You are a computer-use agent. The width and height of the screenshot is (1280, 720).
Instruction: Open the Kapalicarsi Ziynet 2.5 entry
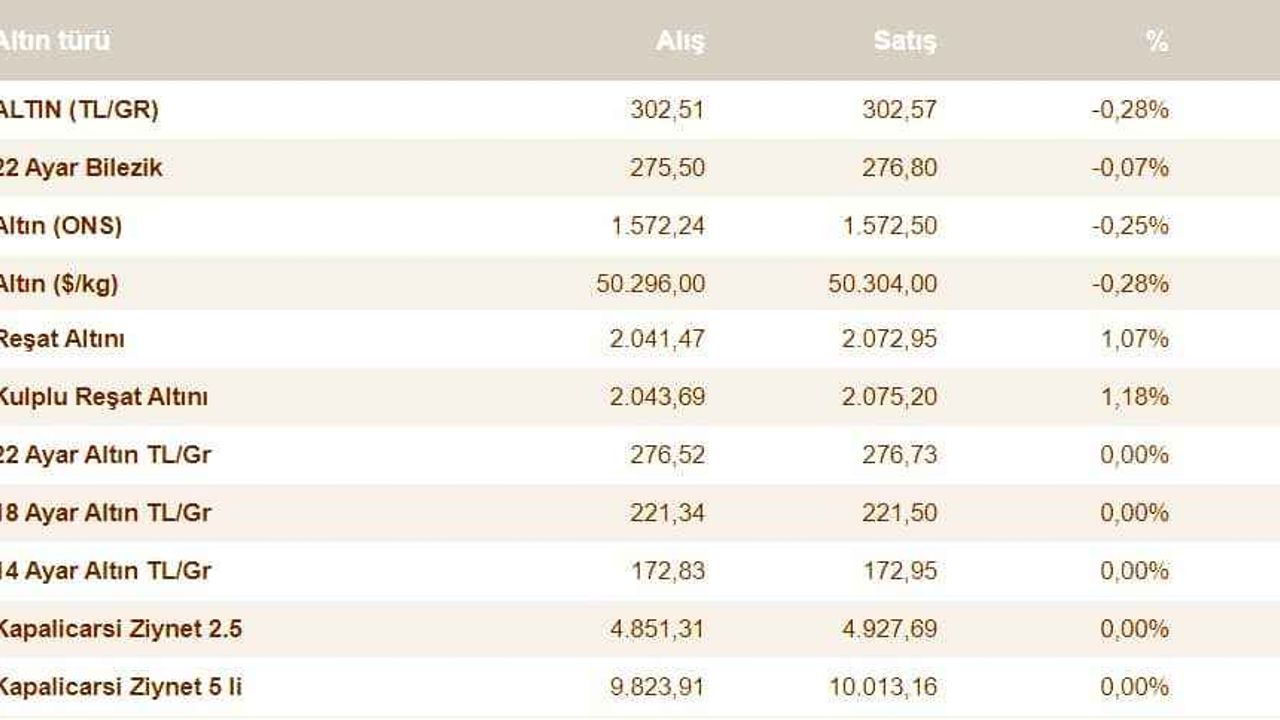pyautogui.click(x=120, y=629)
